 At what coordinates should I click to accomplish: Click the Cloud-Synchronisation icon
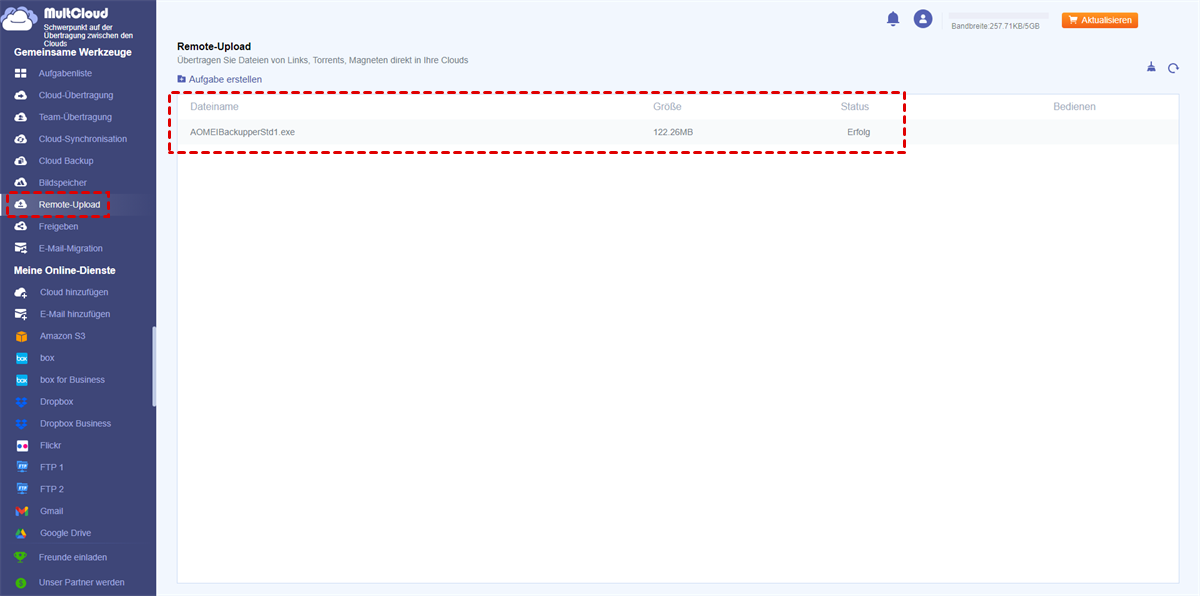tap(21, 139)
